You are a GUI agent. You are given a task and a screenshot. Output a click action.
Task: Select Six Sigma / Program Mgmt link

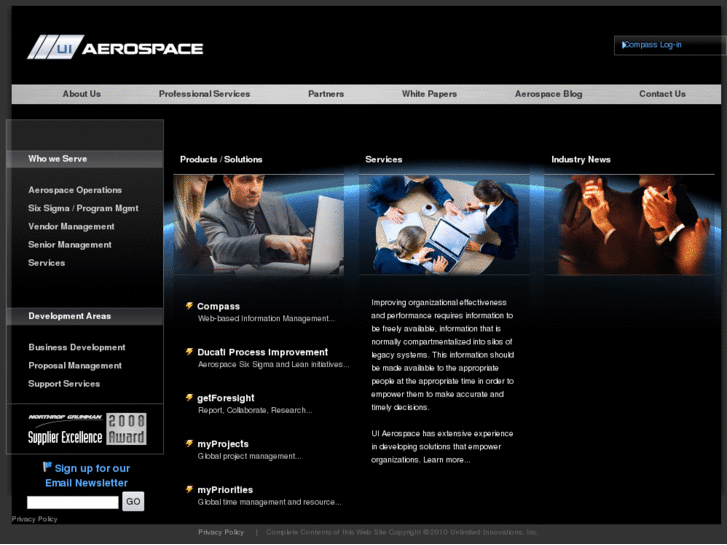(83, 208)
